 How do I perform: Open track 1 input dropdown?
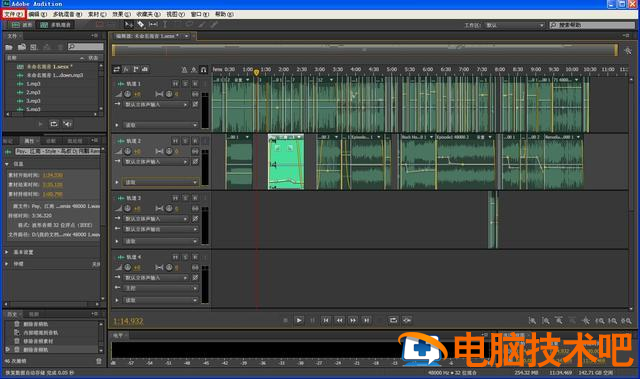[x=156, y=104]
